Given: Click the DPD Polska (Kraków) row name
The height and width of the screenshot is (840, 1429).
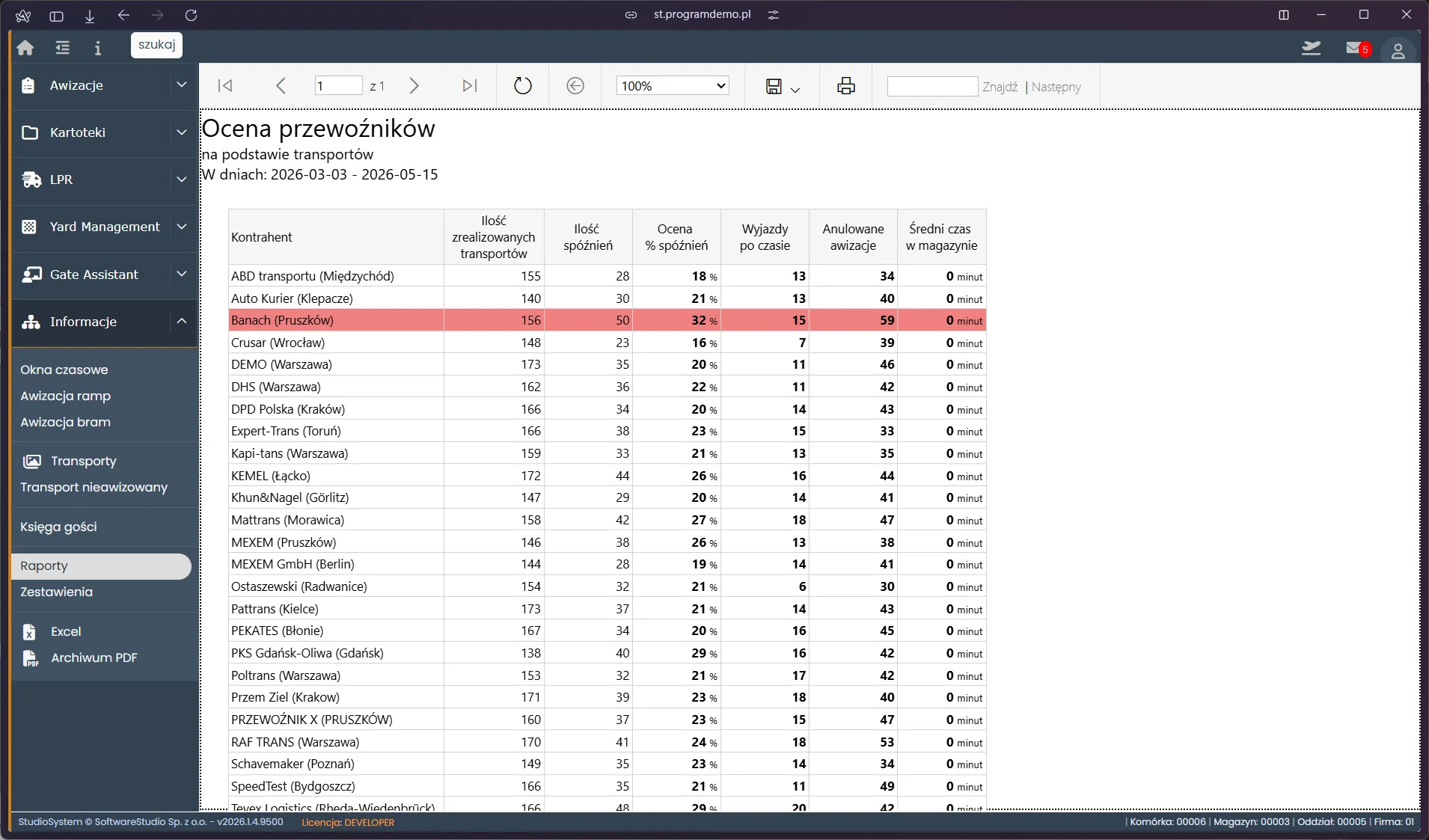Looking at the screenshot, I should (288, 409).
